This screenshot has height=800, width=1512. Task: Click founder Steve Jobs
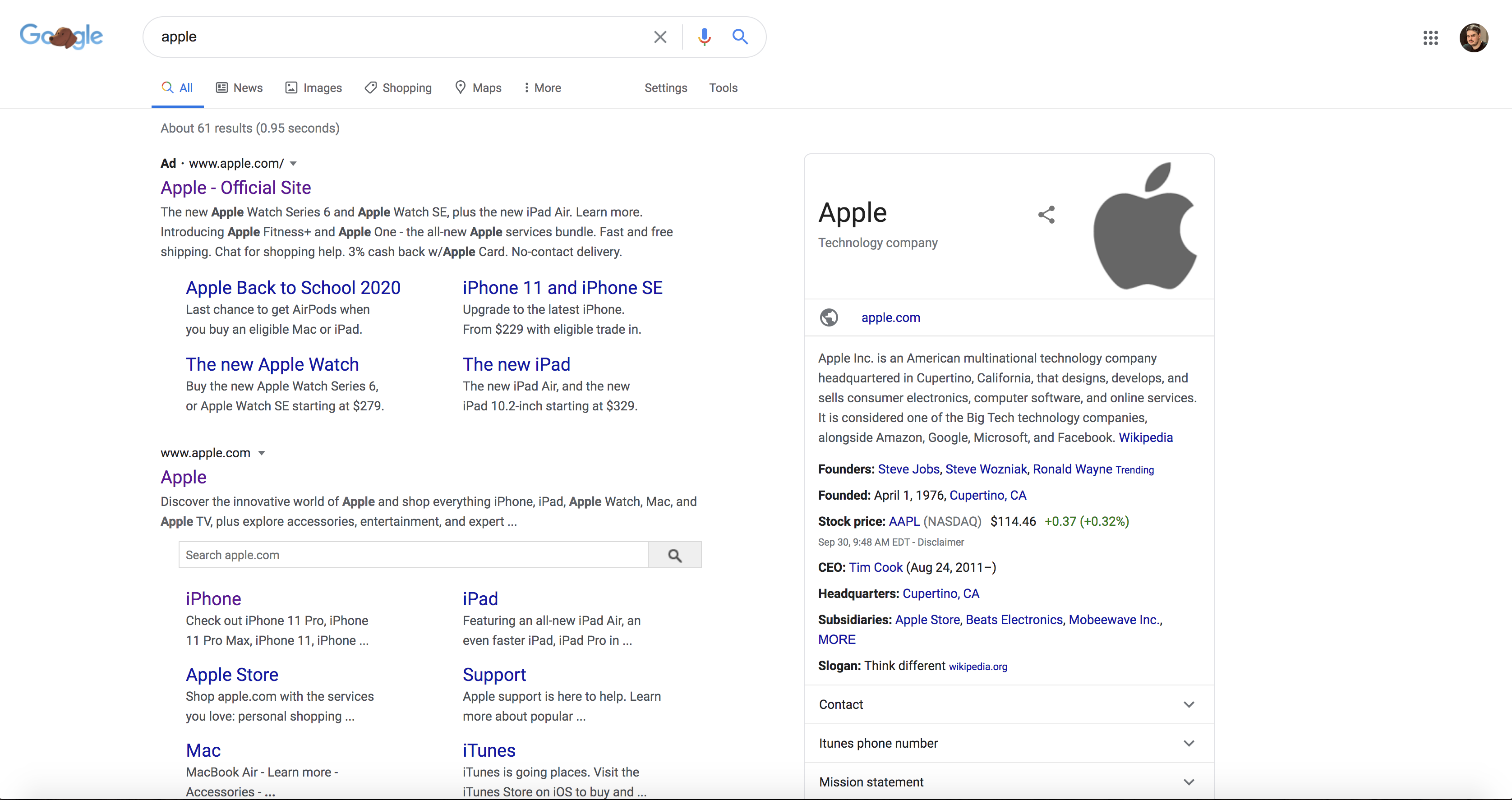pyautogui.click(x=908, y=469)
